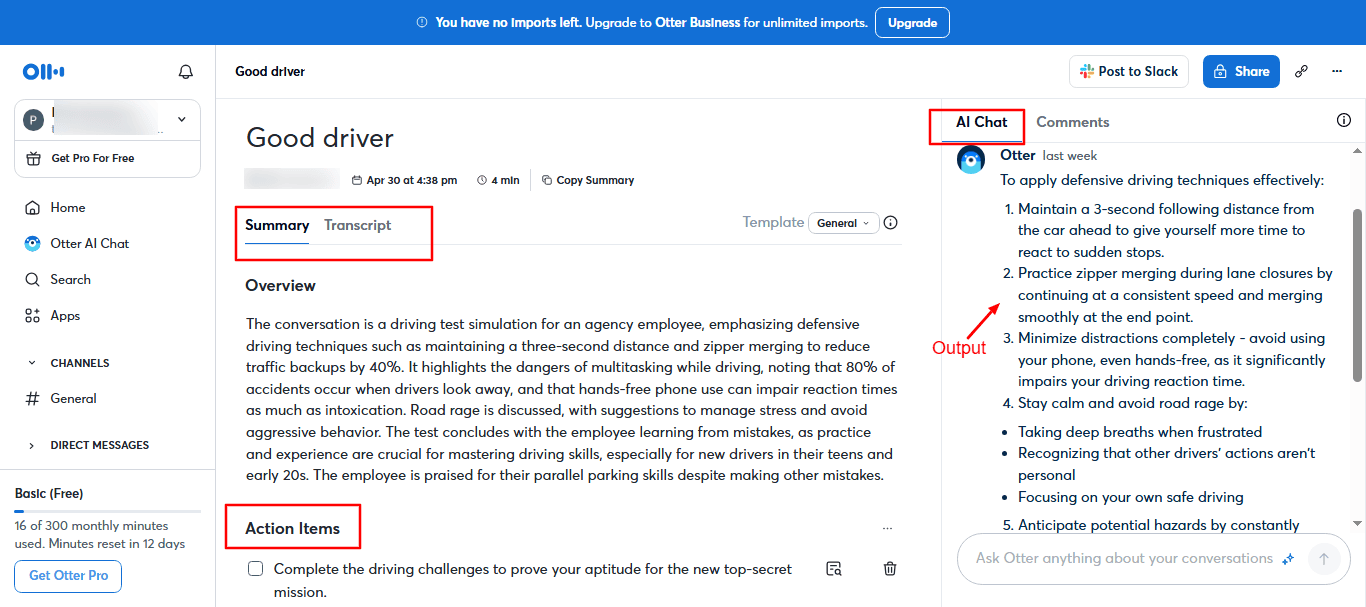
Task: Click the Get Otter Pro button
Action: tap(68, 576)
